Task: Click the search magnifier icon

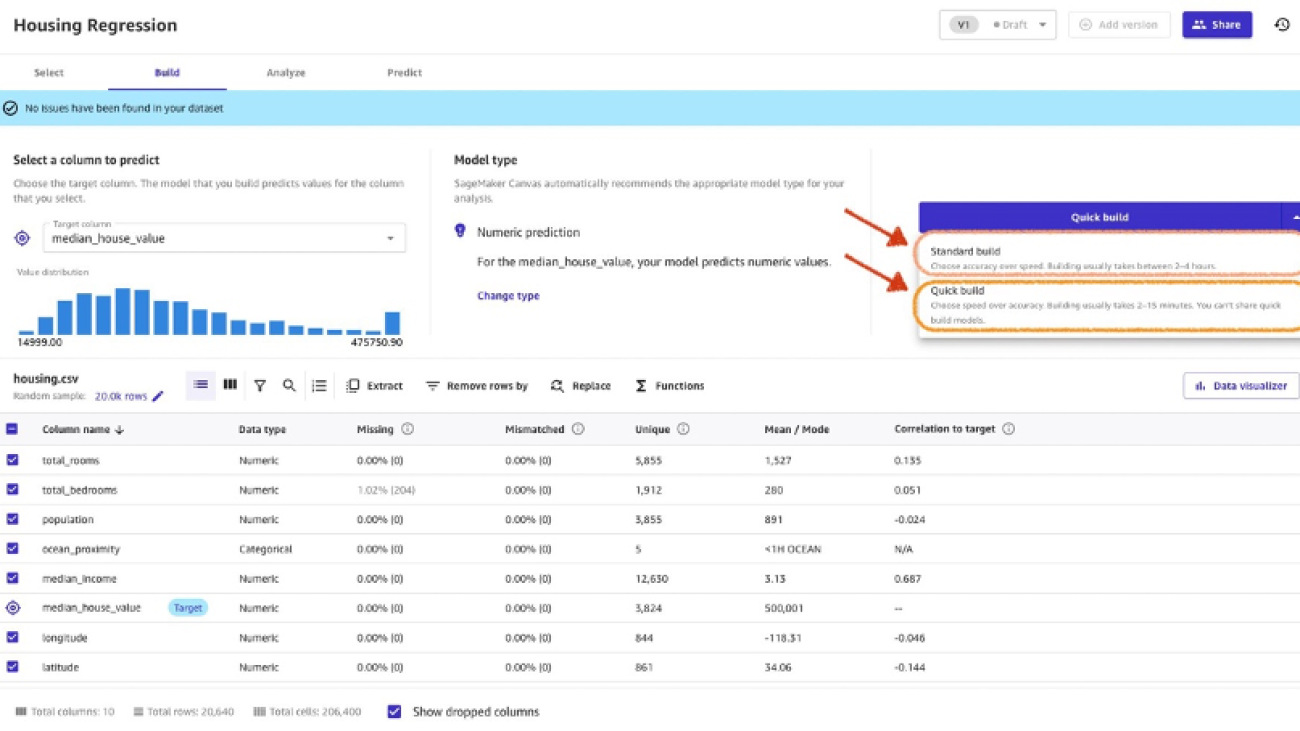Action: [289, 386]
